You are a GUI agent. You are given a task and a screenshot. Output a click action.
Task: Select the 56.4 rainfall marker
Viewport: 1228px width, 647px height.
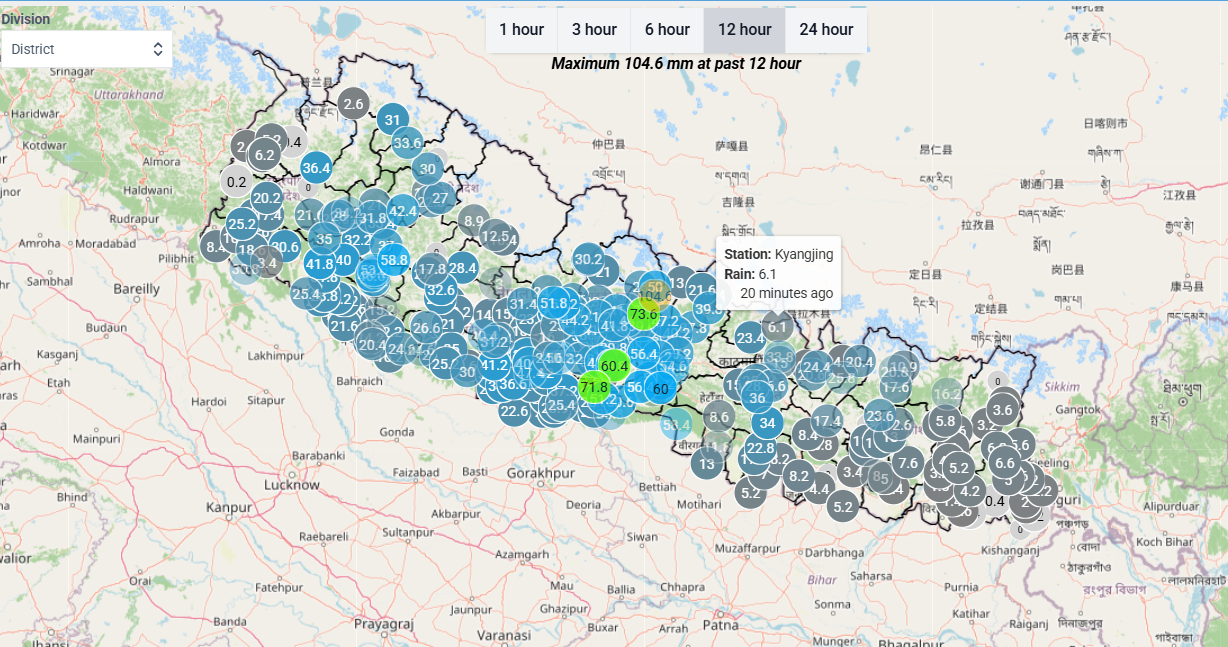click(643, 353)
